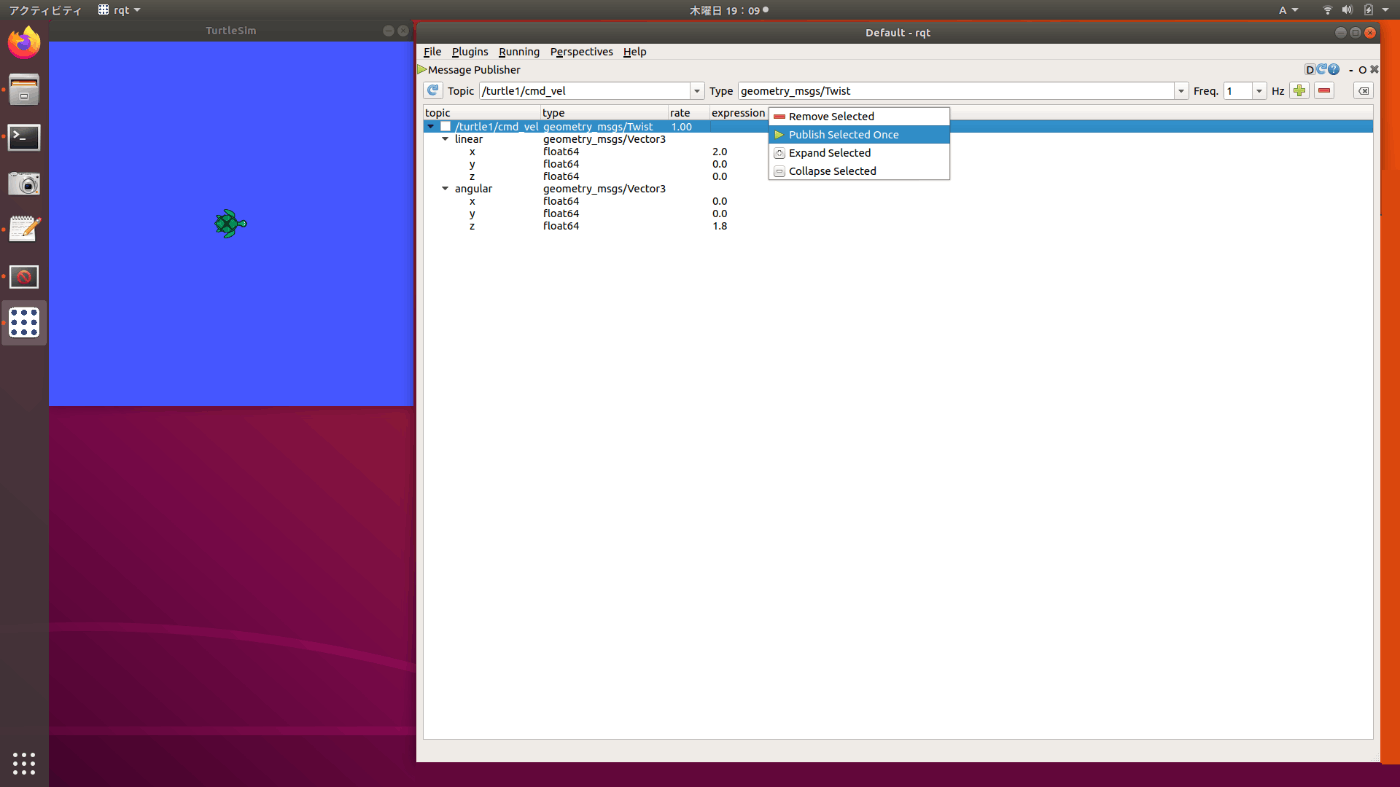
Task: Remove publisher with red minus button
Action: 1324,91
